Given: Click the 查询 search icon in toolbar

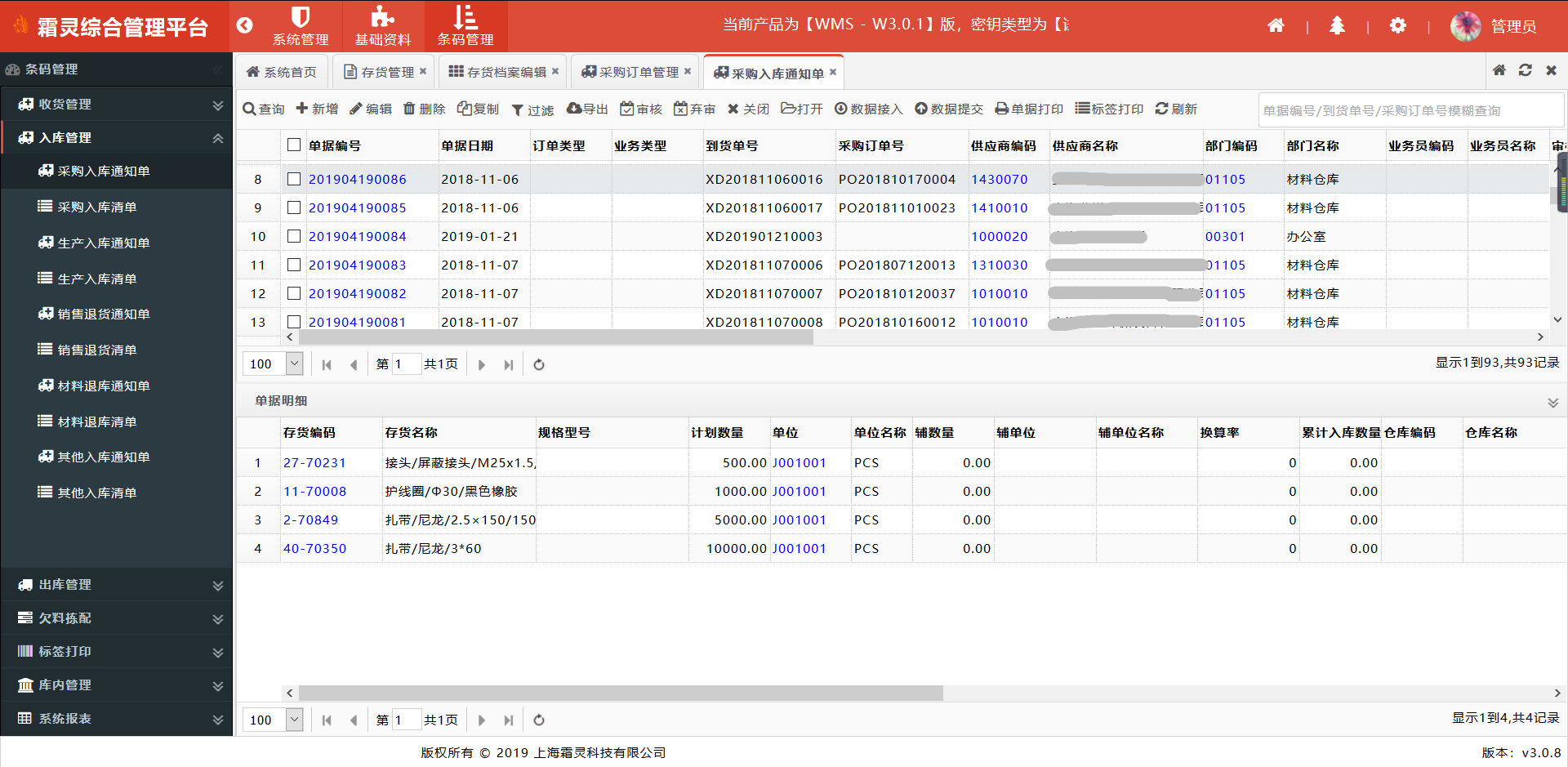Looking at the screenshot, I should coord(250,109).
